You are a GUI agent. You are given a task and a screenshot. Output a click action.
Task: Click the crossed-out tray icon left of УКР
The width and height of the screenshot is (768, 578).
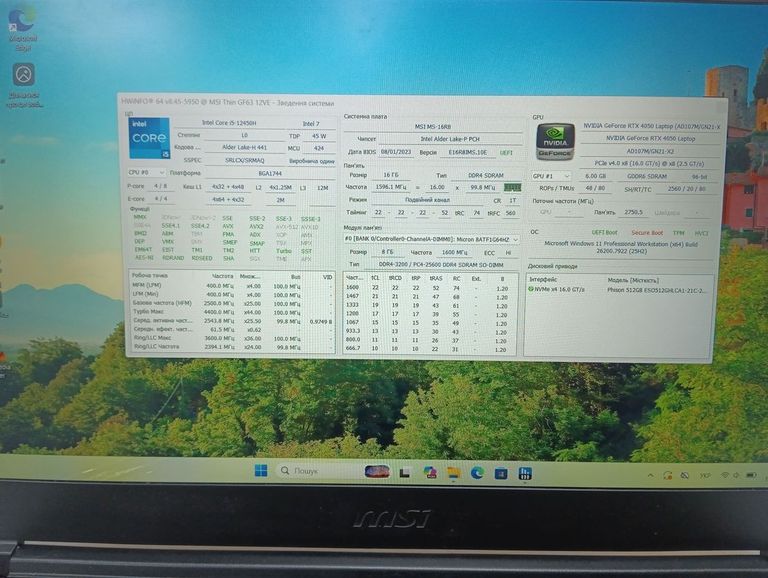[x=685, y=475]
